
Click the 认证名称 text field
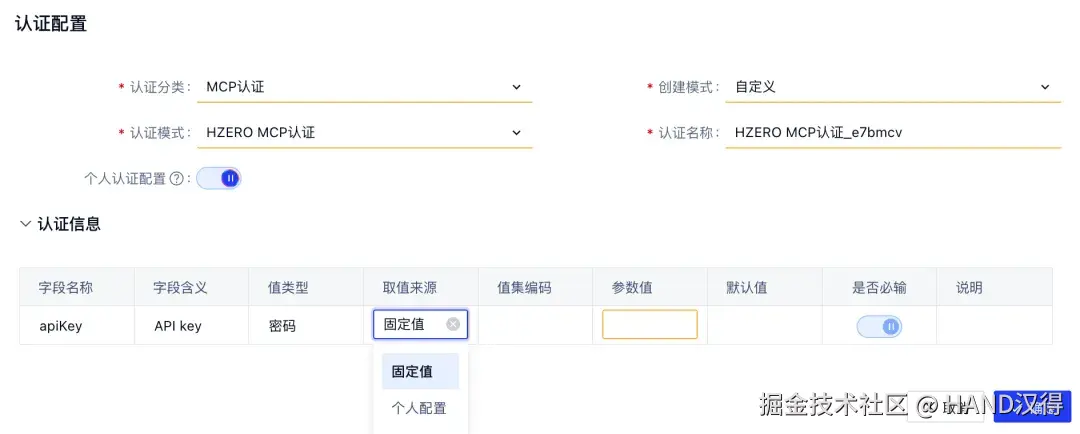pos(890,132)
